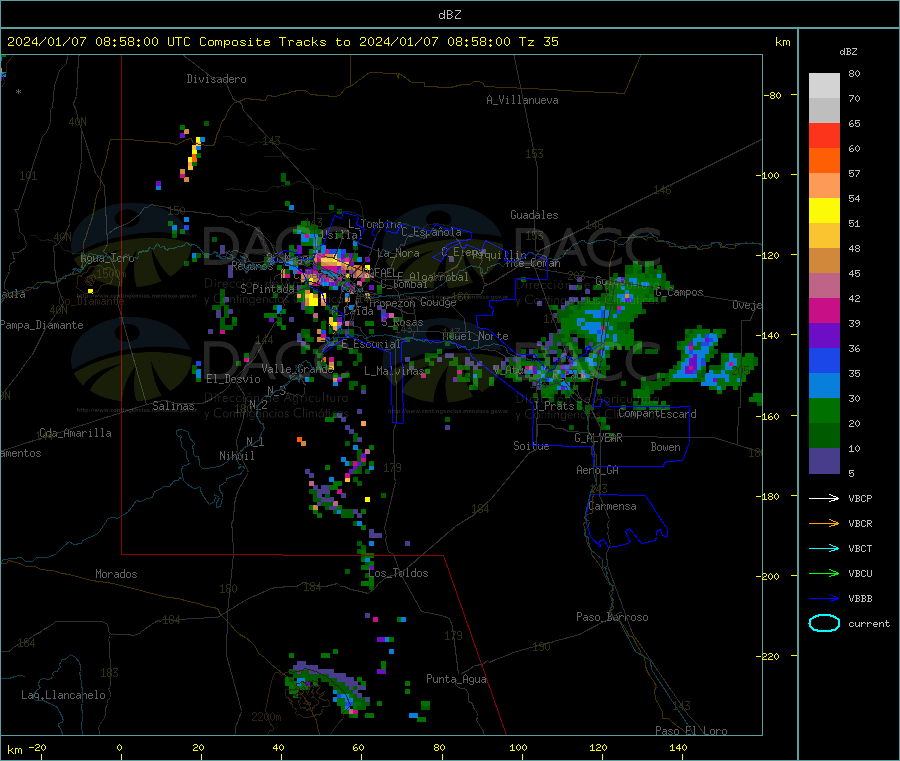Click the Punta_Agua map label
The height and width of the screenshot is (761, 900).
tap(456, 679)
